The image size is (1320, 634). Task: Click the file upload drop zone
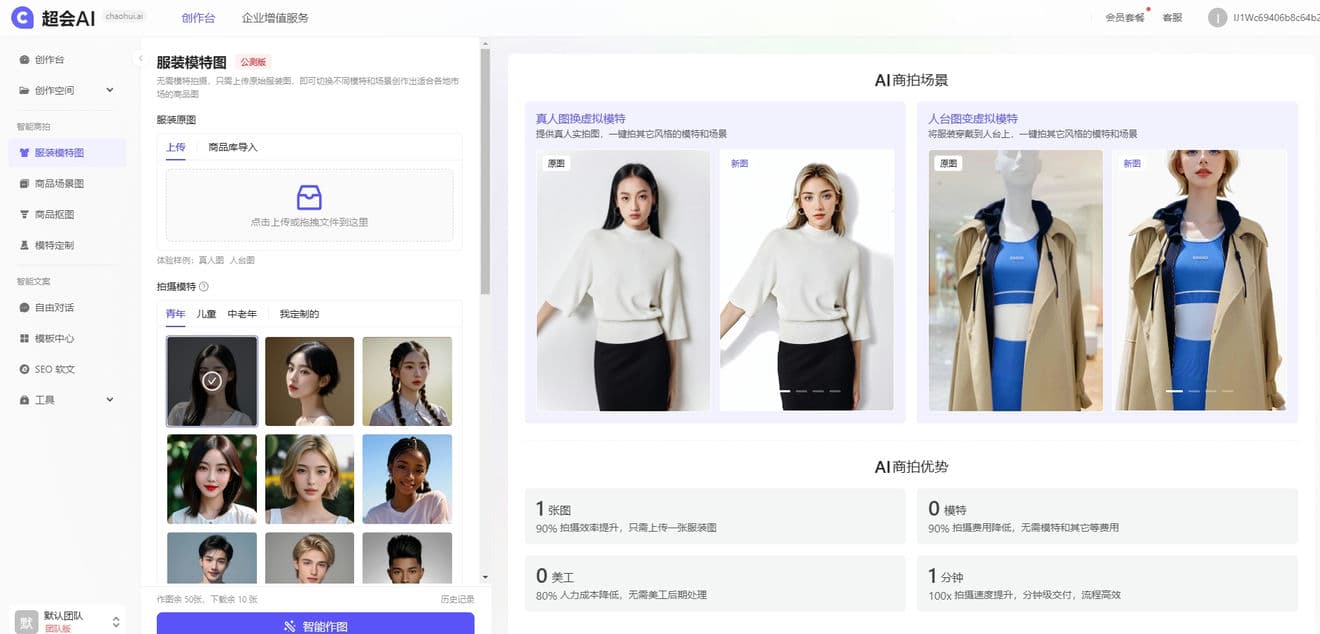[x=310, y=205]
